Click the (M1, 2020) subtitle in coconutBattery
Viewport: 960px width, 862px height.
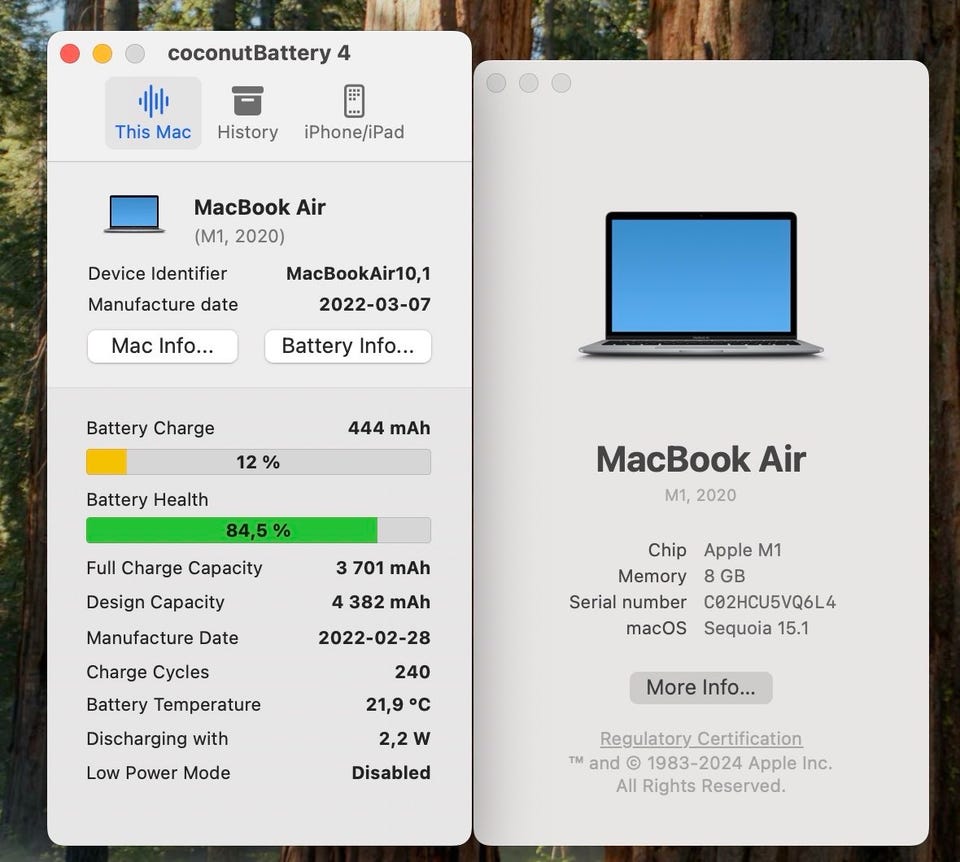tap(239, 236)
